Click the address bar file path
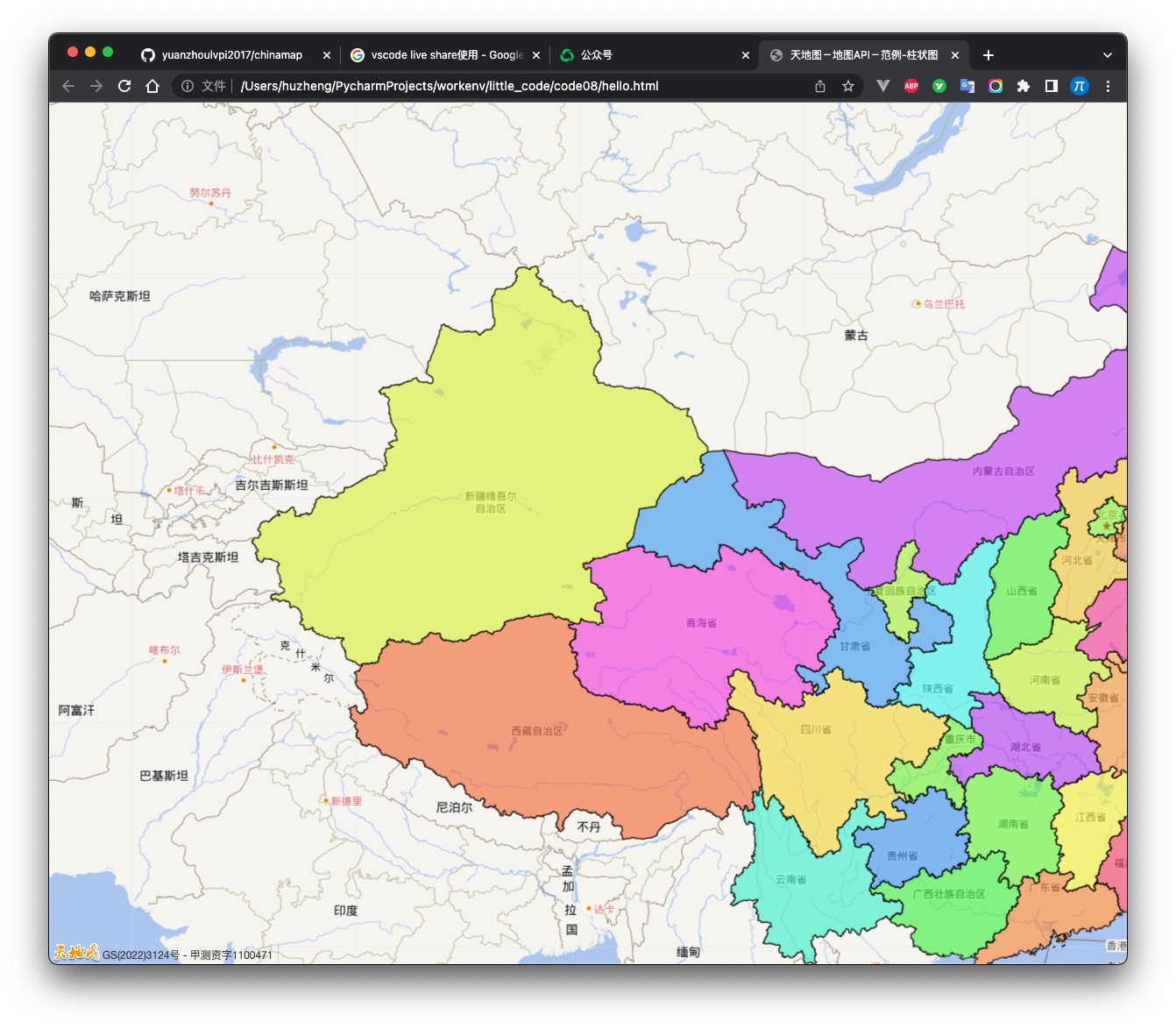The height and width of the screenshot is (1029, 1176). [x=450, y=86]
